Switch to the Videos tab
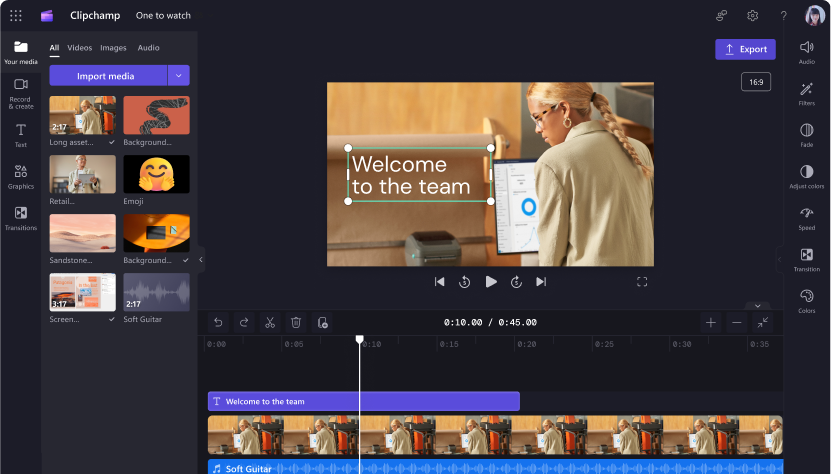This screenshot has width=831, height=474. coord(79,48)
